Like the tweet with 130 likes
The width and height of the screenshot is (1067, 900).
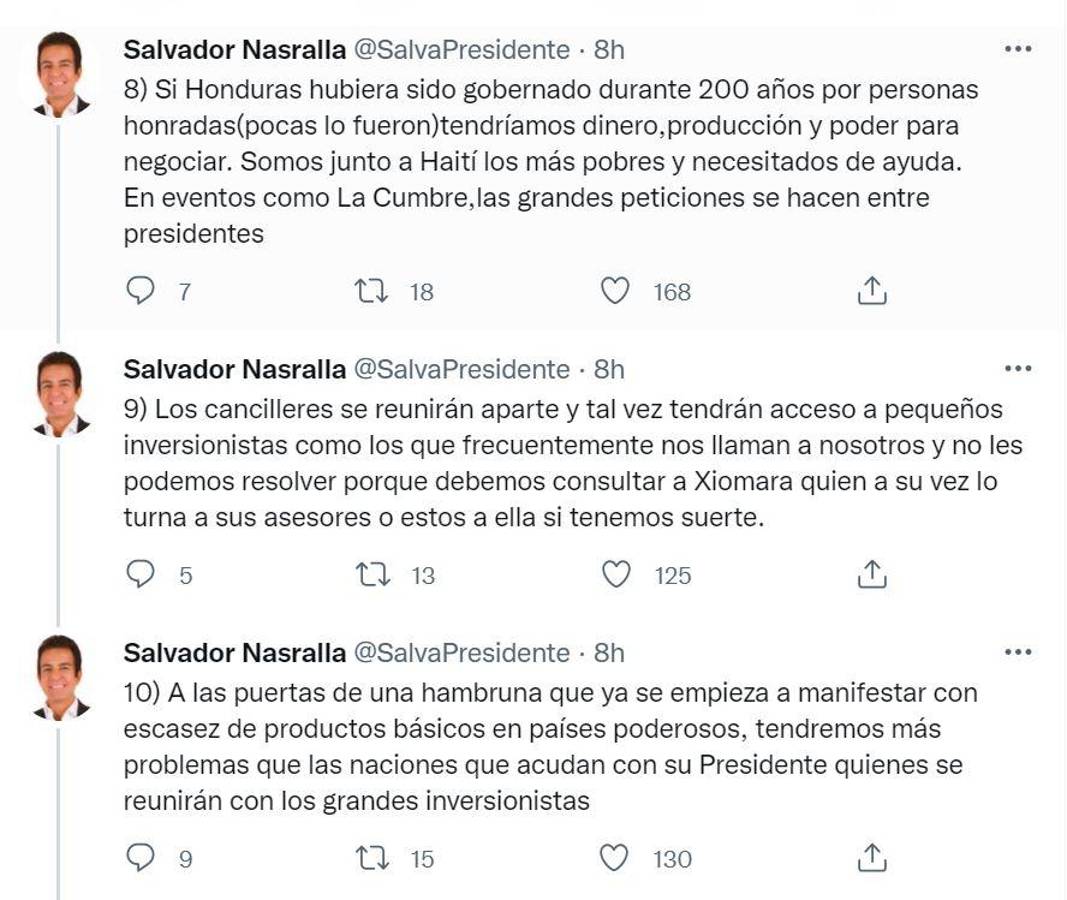(x=615, y=858)
